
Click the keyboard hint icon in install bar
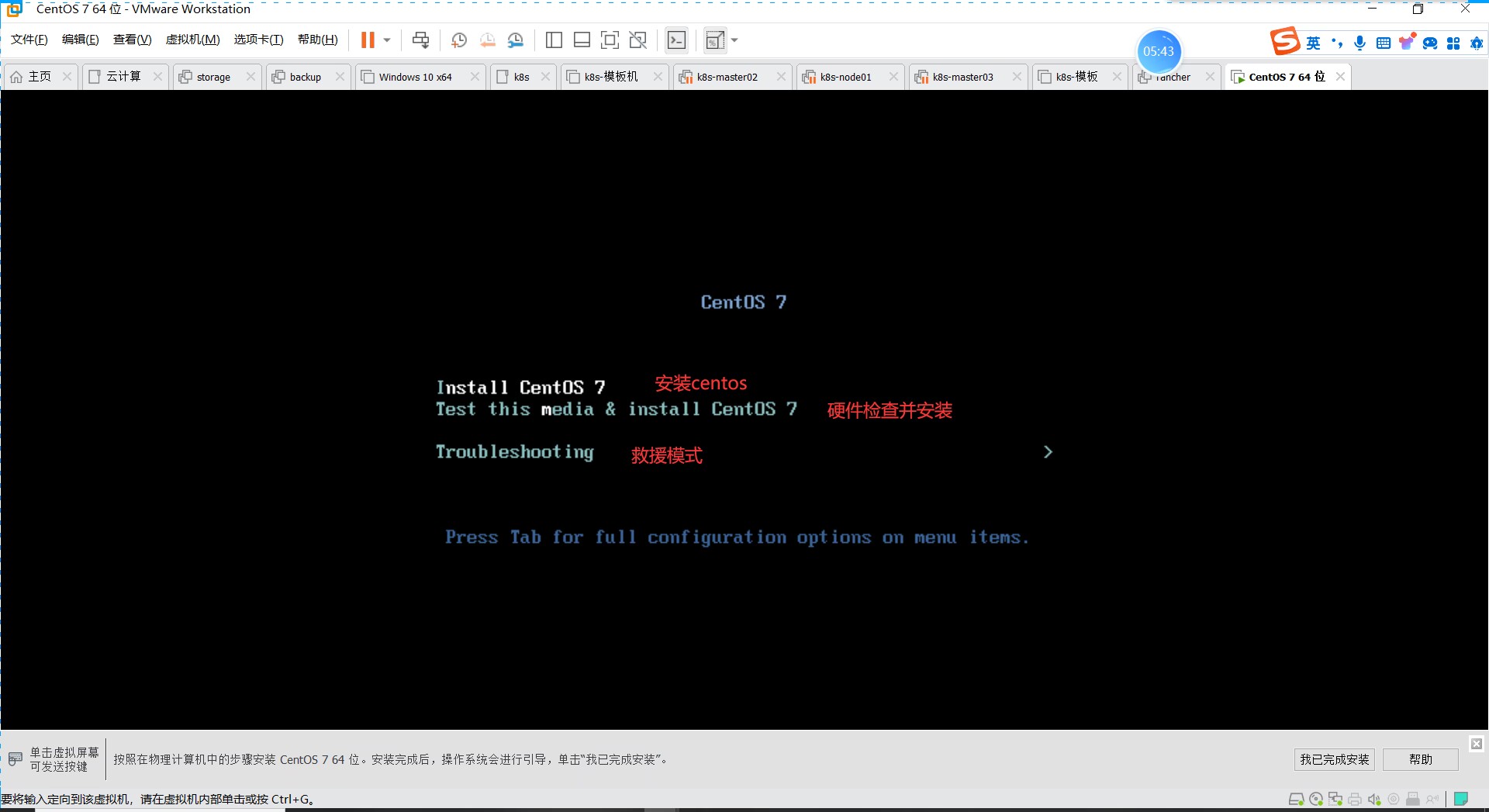coord(16,759)
